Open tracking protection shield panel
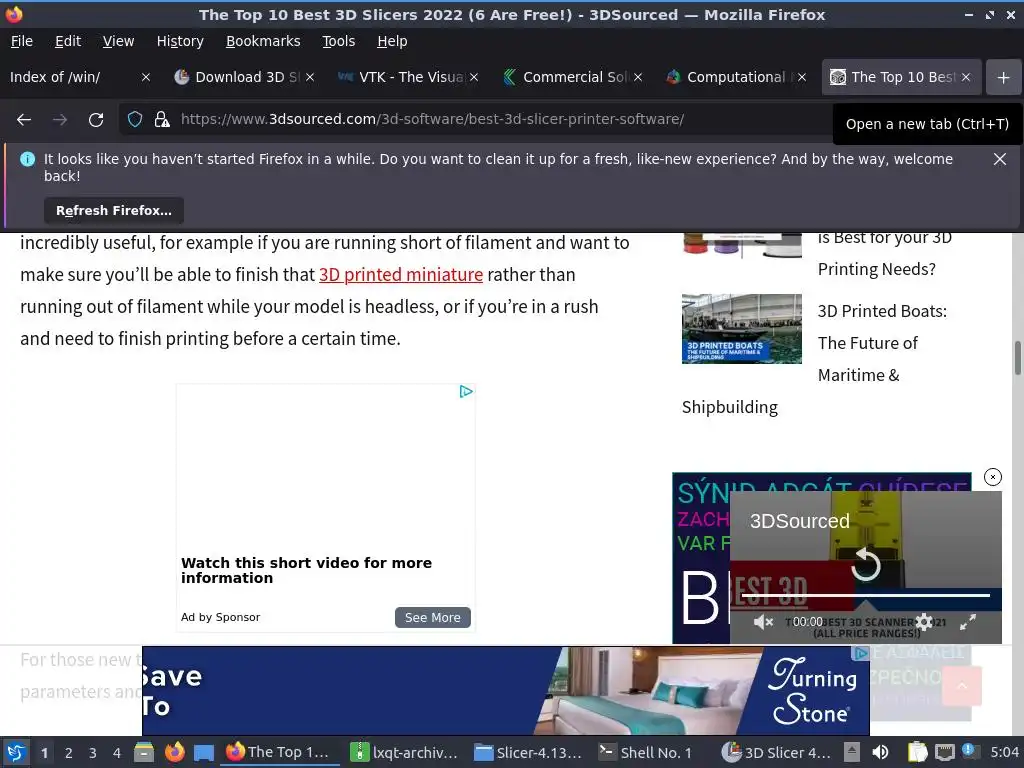The width and height of the screenshot is (1024, 768). (x=135, y=120)
